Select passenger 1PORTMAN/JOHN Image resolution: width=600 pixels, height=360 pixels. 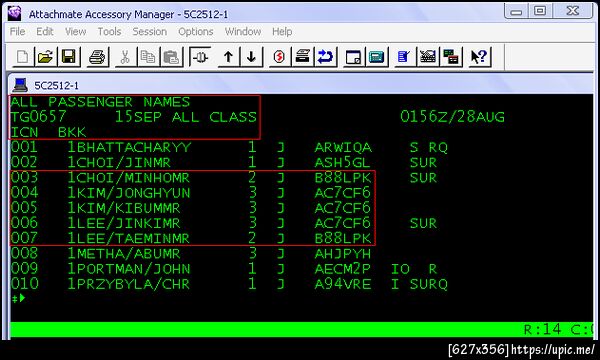click(129, 269)
